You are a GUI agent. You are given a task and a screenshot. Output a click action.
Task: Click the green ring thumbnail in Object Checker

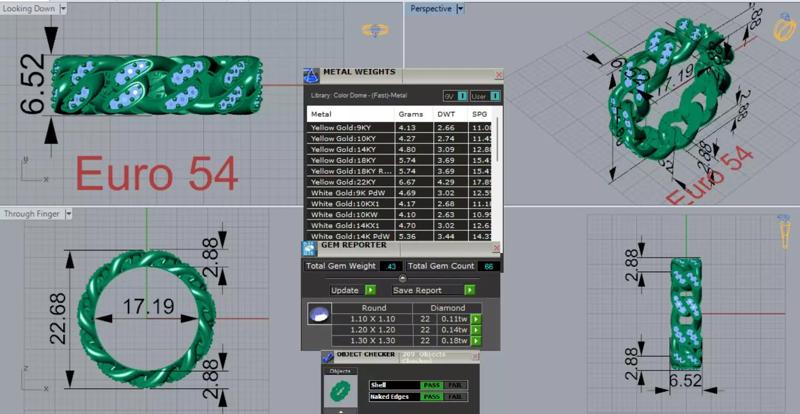tap(340, 392)
